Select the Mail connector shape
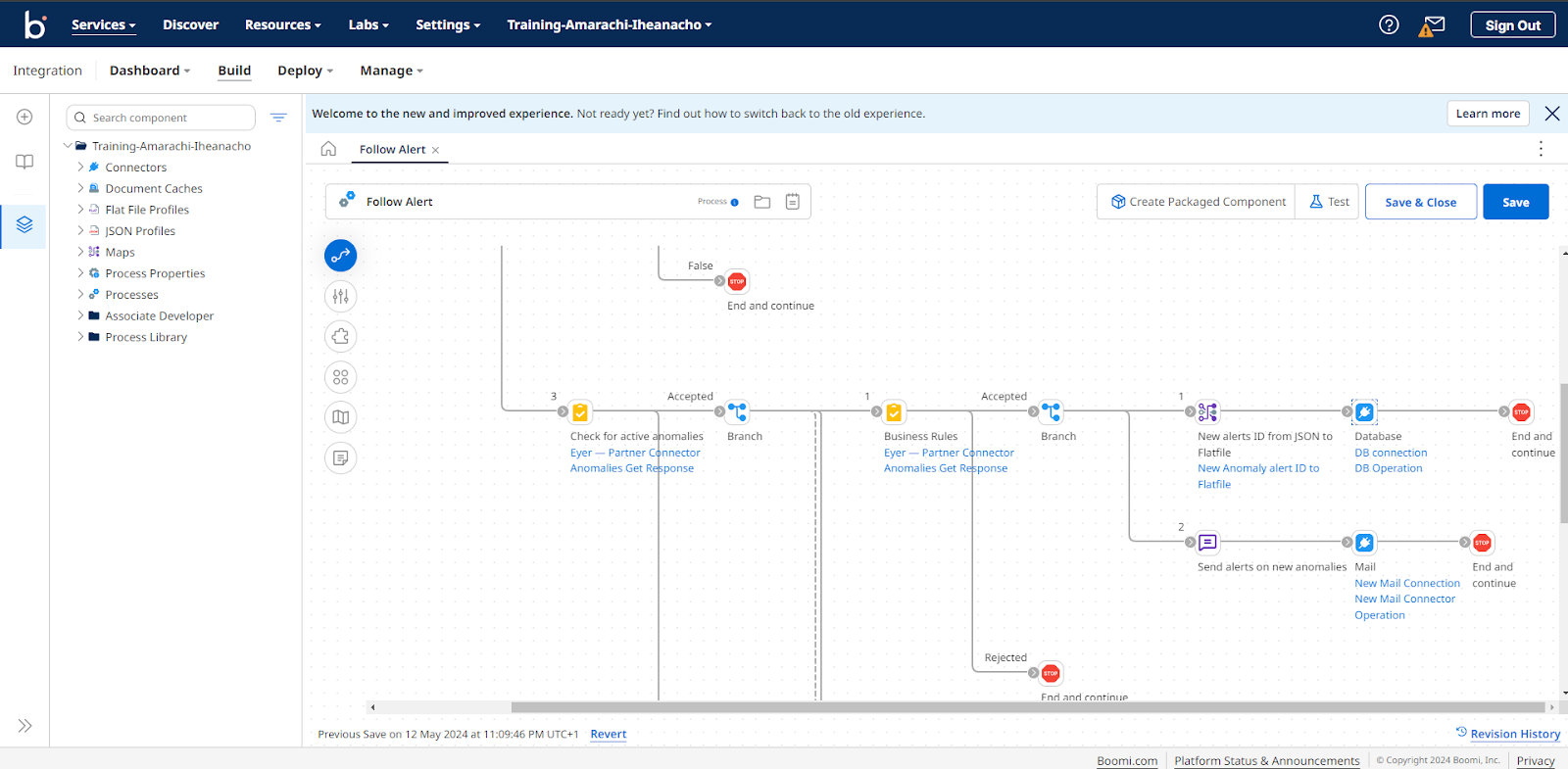Viewport: 1568px width, 769px height. point(1364,543)
